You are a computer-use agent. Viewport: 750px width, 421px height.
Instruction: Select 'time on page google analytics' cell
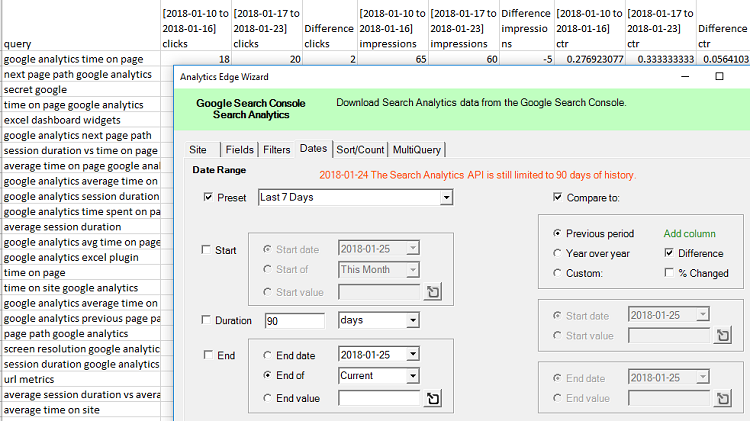pos(81,105)
